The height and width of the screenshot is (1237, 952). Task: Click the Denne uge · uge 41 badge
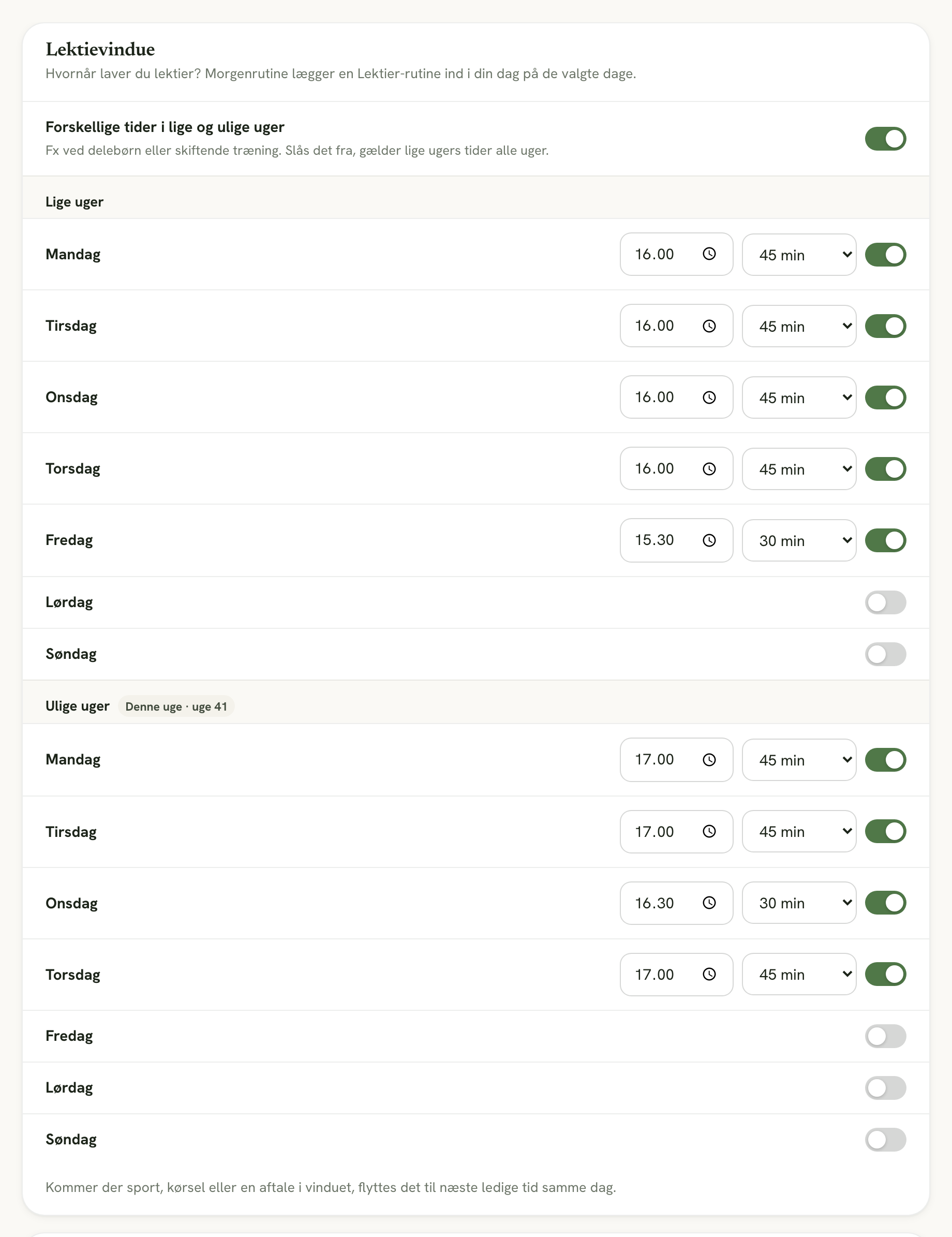(x=176, y=706)
